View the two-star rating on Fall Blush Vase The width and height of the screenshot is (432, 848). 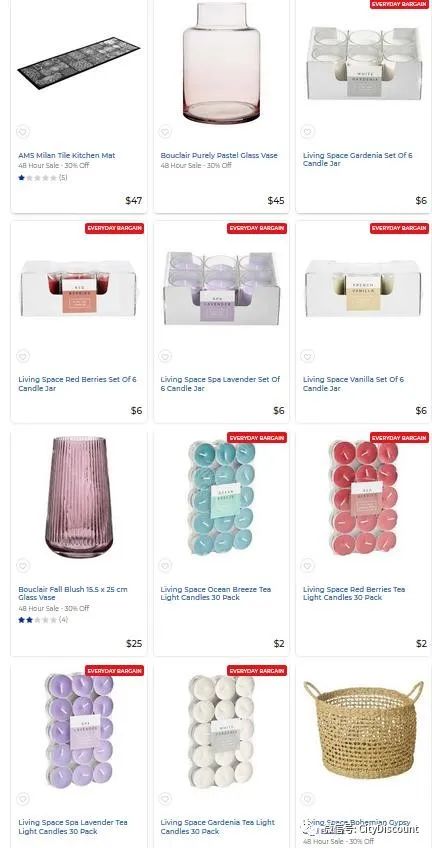[43, 620]
